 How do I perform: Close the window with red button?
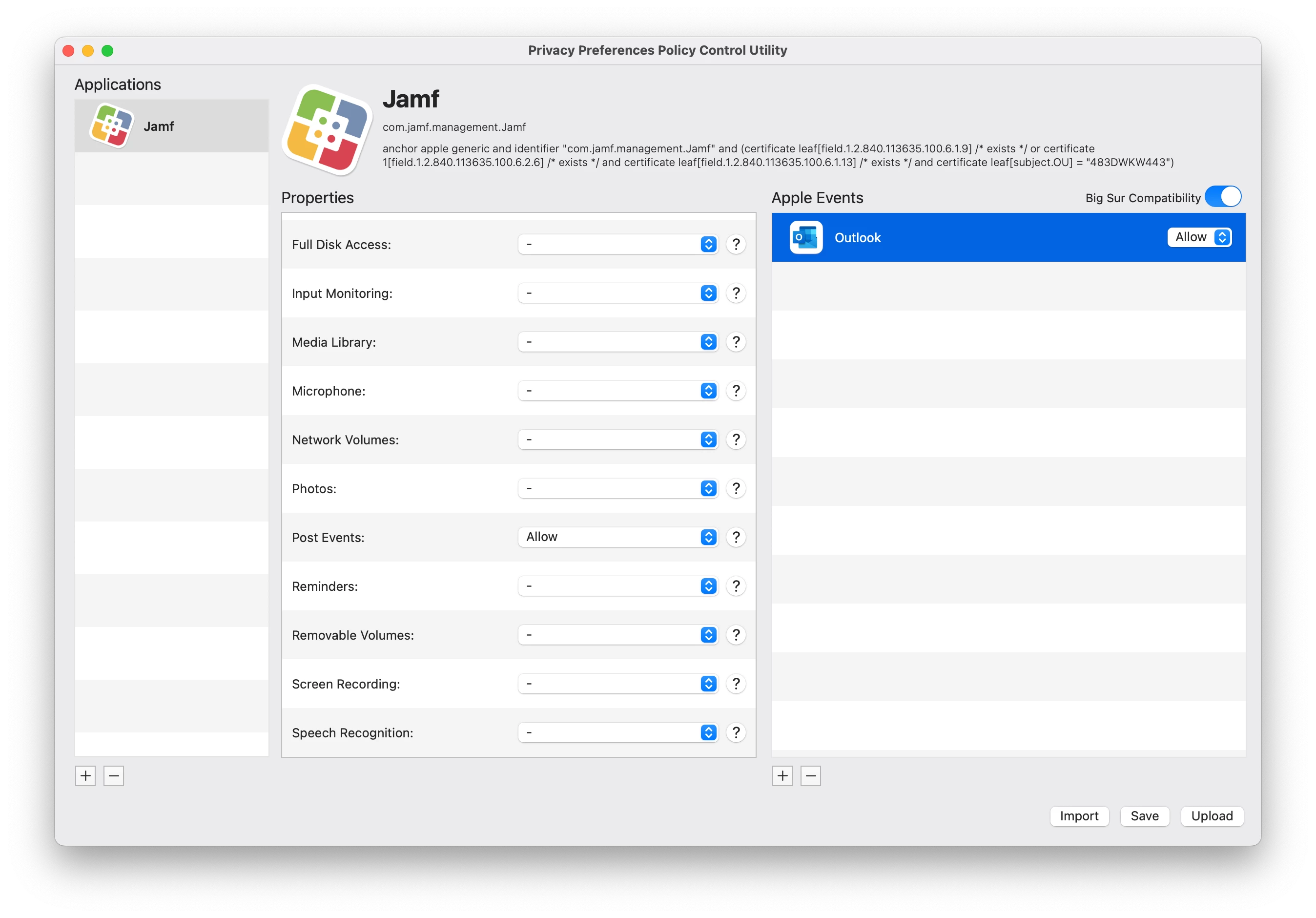pos(68,50)
